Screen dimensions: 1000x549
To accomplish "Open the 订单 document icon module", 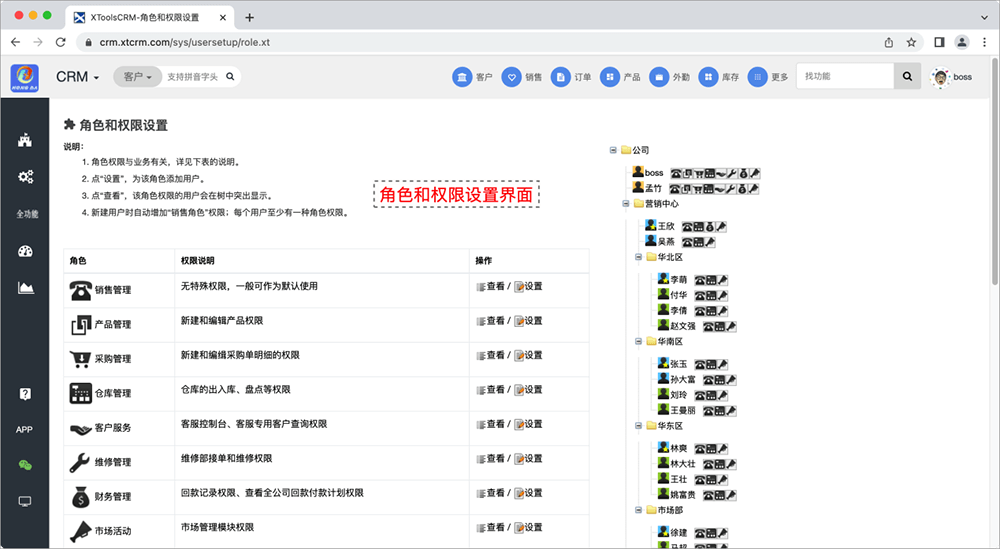I will click(560, 77).
